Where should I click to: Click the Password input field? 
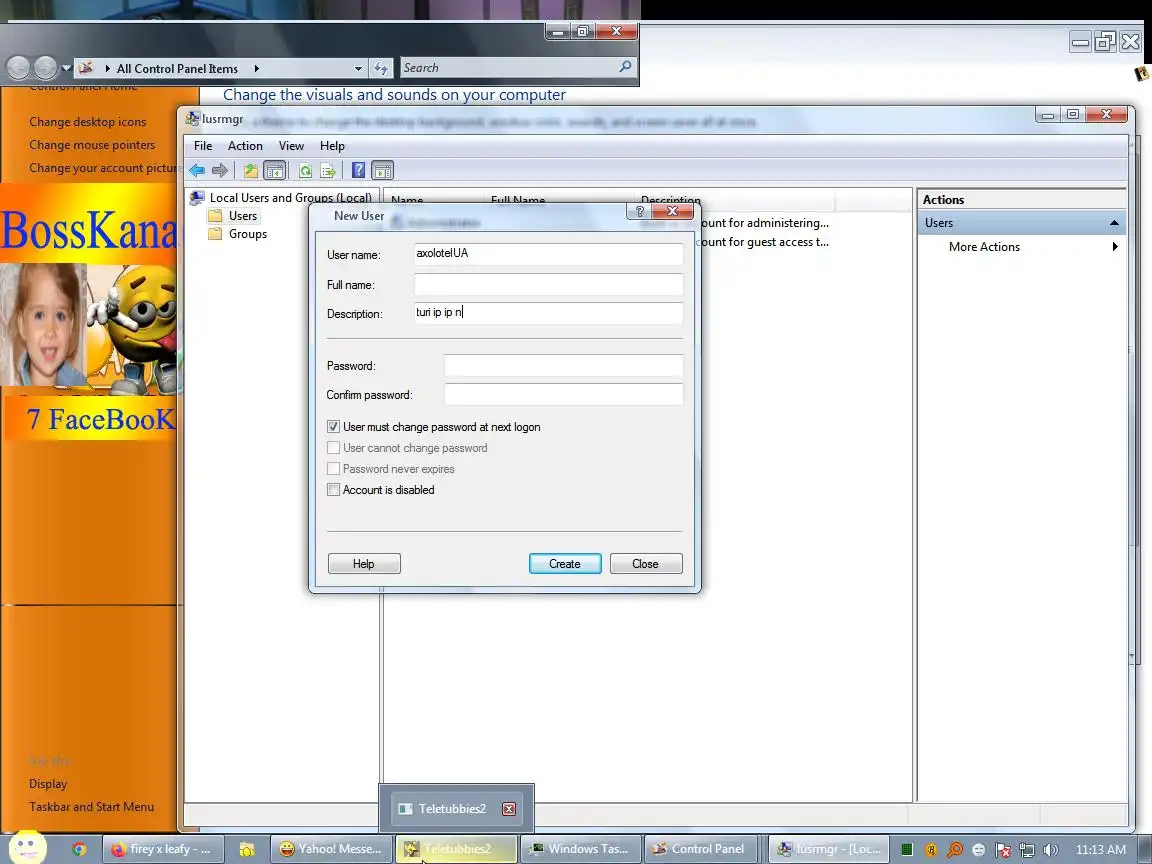pyautogui.click(x=563, y=365)
